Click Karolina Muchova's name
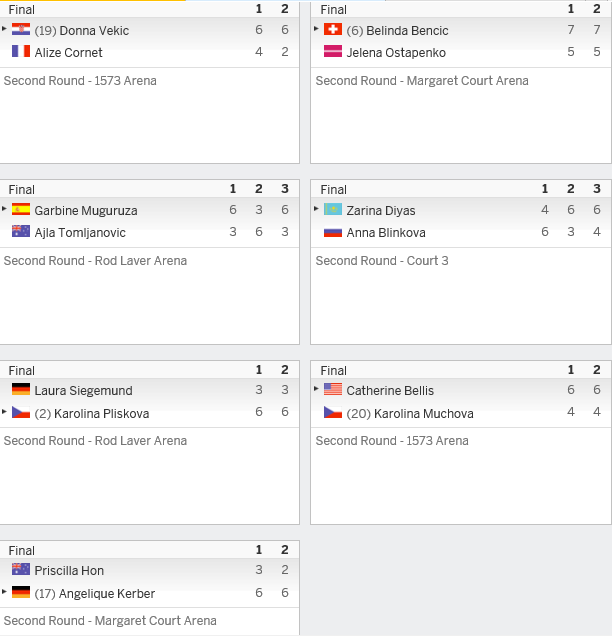Viewport: 612px width, 636px height. click(423, 413)
